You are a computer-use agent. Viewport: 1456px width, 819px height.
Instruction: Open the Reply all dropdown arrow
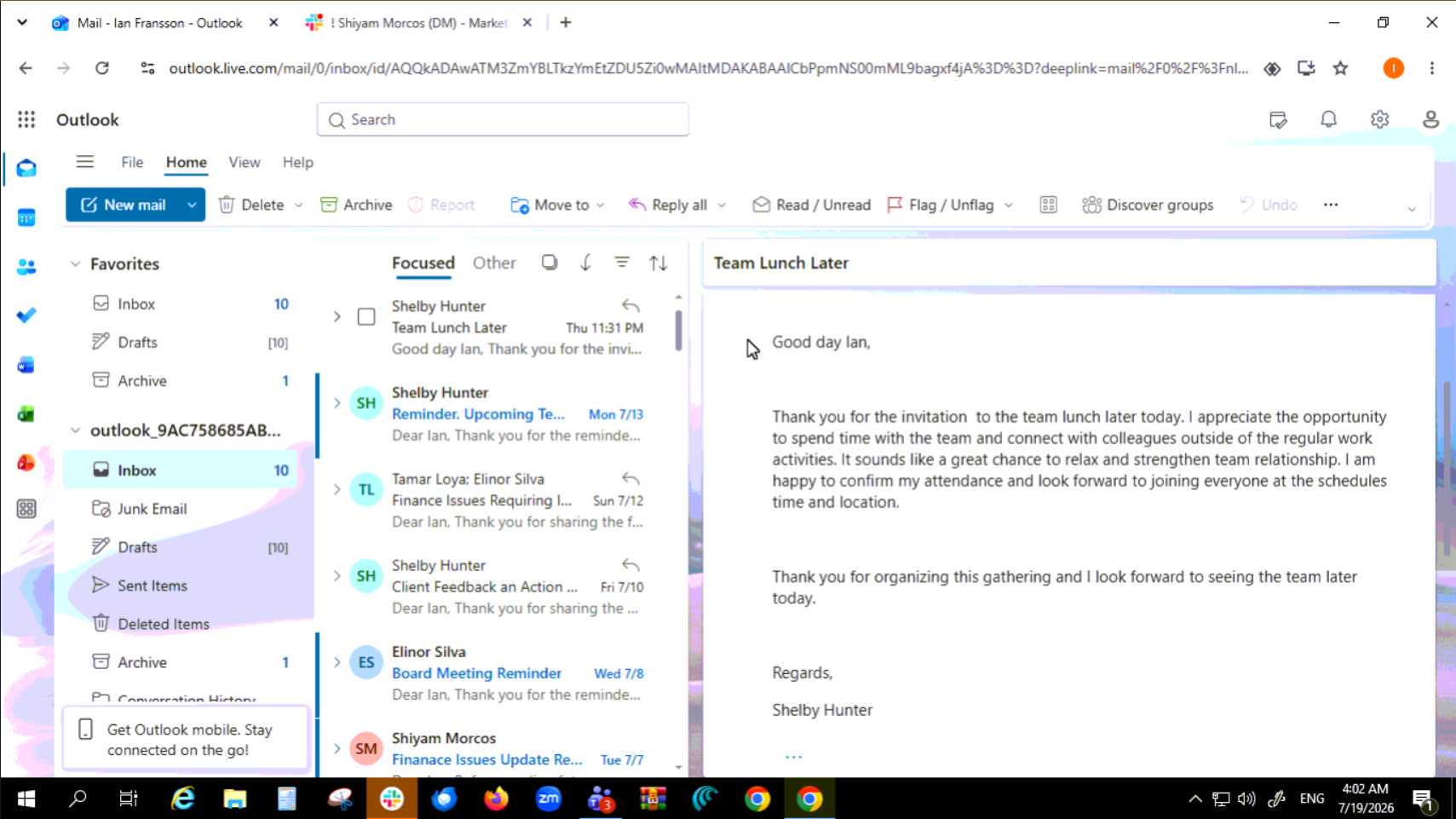722,205
